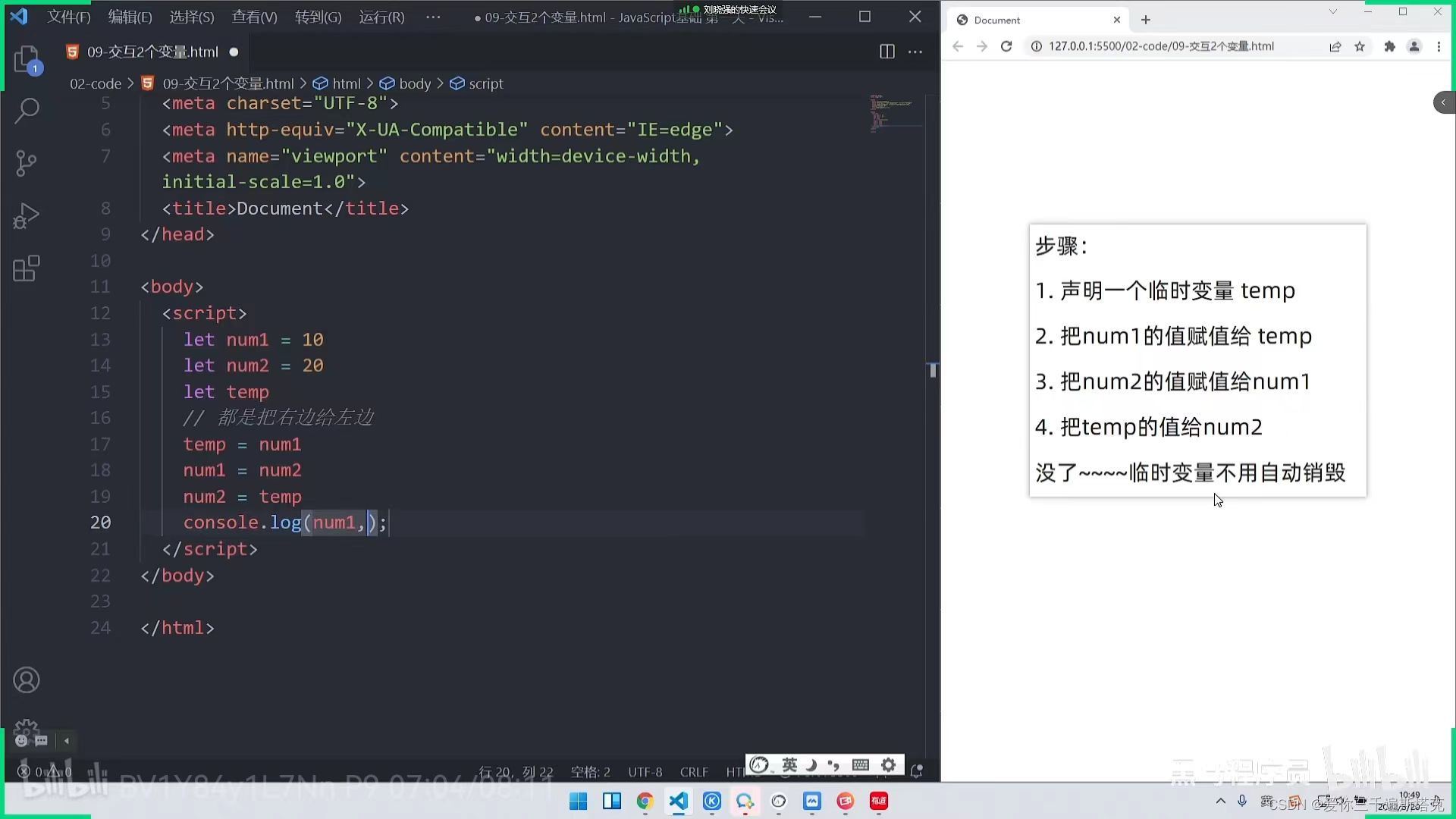The height and width of the screenshot is (819, 1456).
Task: Select the 09-交互2个变量.html editor tab
Action: tap(152, 52)
